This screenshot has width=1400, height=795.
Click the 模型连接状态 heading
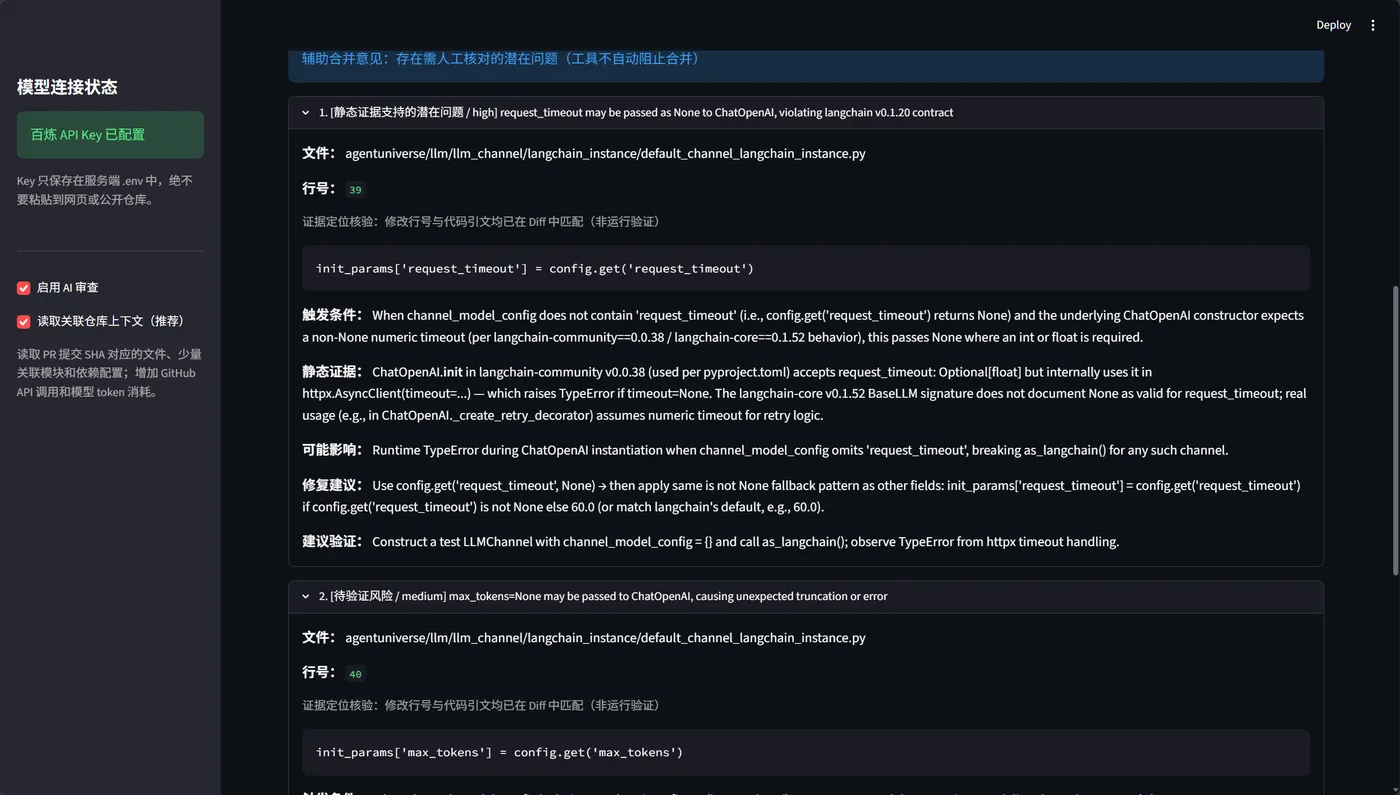67,87
